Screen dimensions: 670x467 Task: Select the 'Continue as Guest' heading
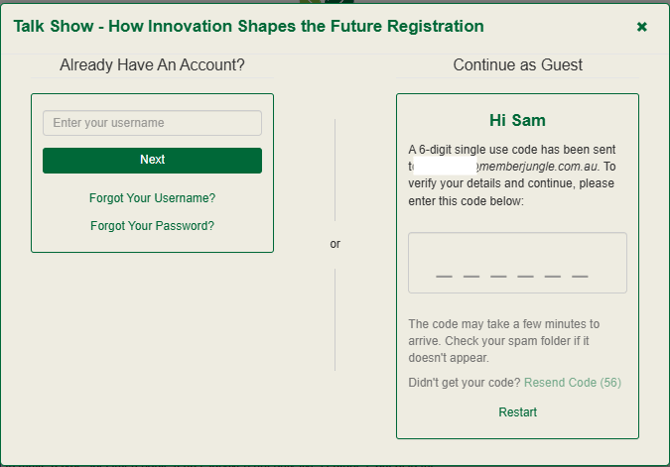[x=517, y=65]
